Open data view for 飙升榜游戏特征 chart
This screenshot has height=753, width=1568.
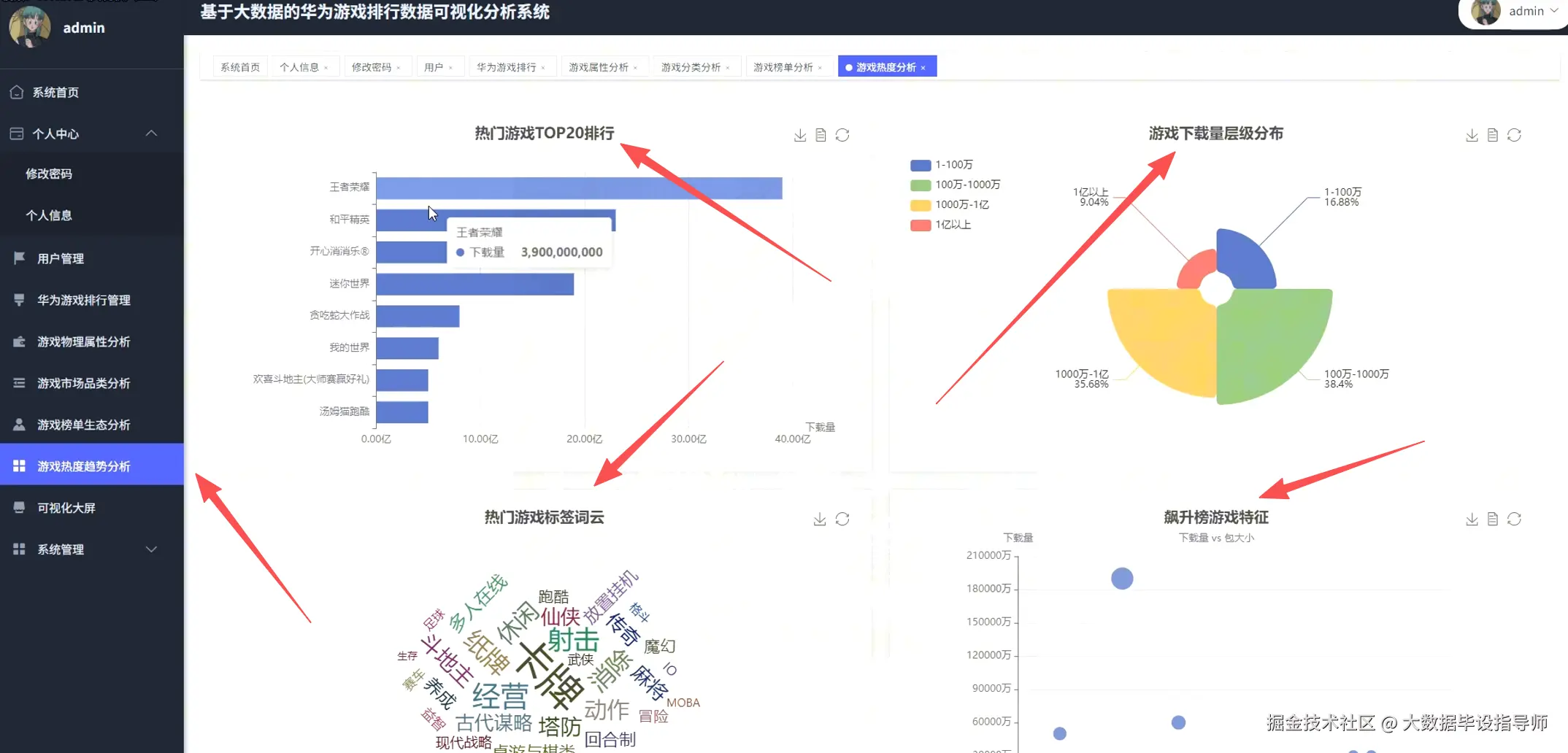point(1493,518)
